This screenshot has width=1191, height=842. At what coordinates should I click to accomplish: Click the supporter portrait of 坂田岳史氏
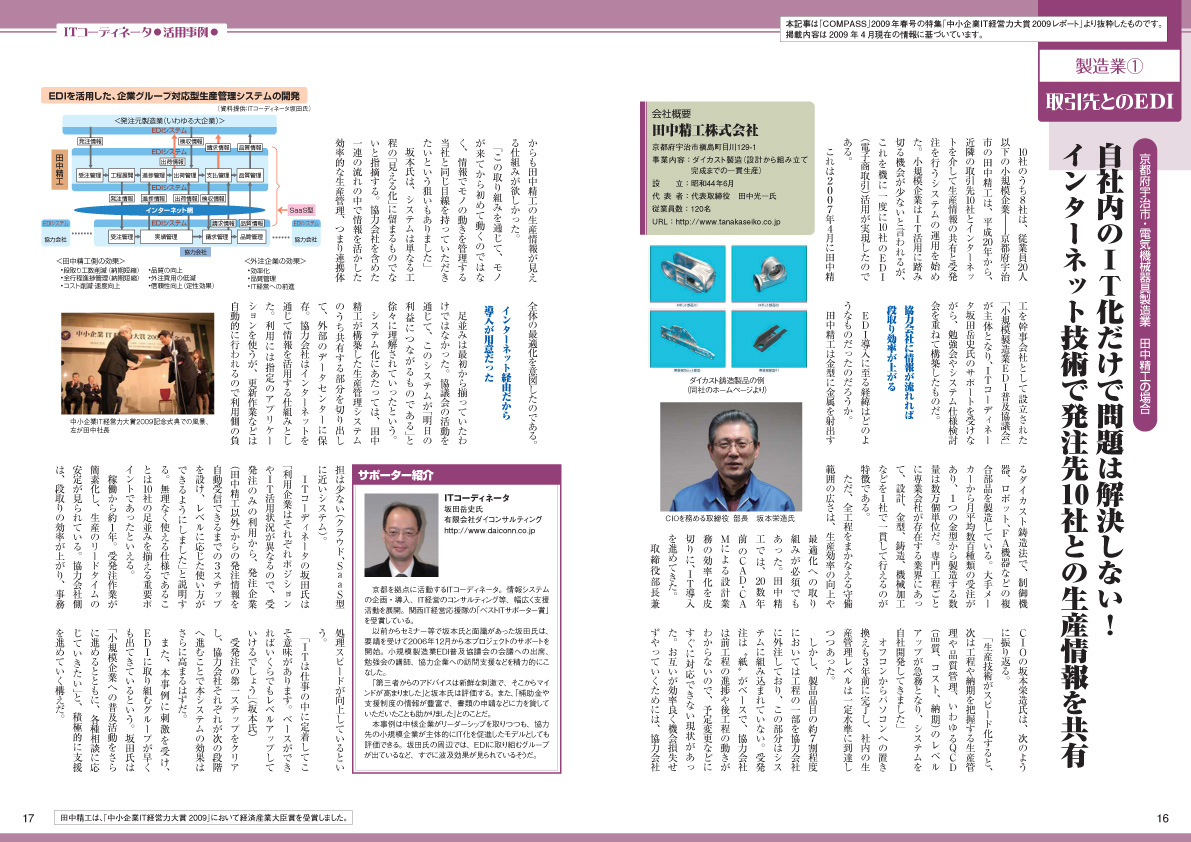[401, 535]
